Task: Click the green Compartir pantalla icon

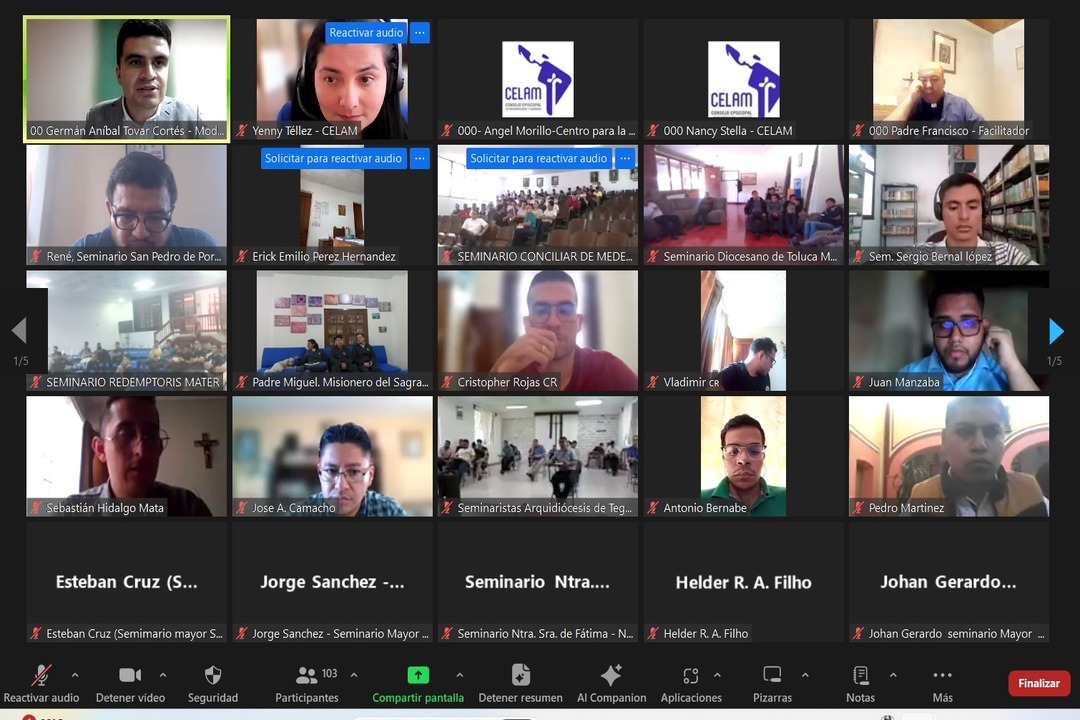Action: [418, 676]
